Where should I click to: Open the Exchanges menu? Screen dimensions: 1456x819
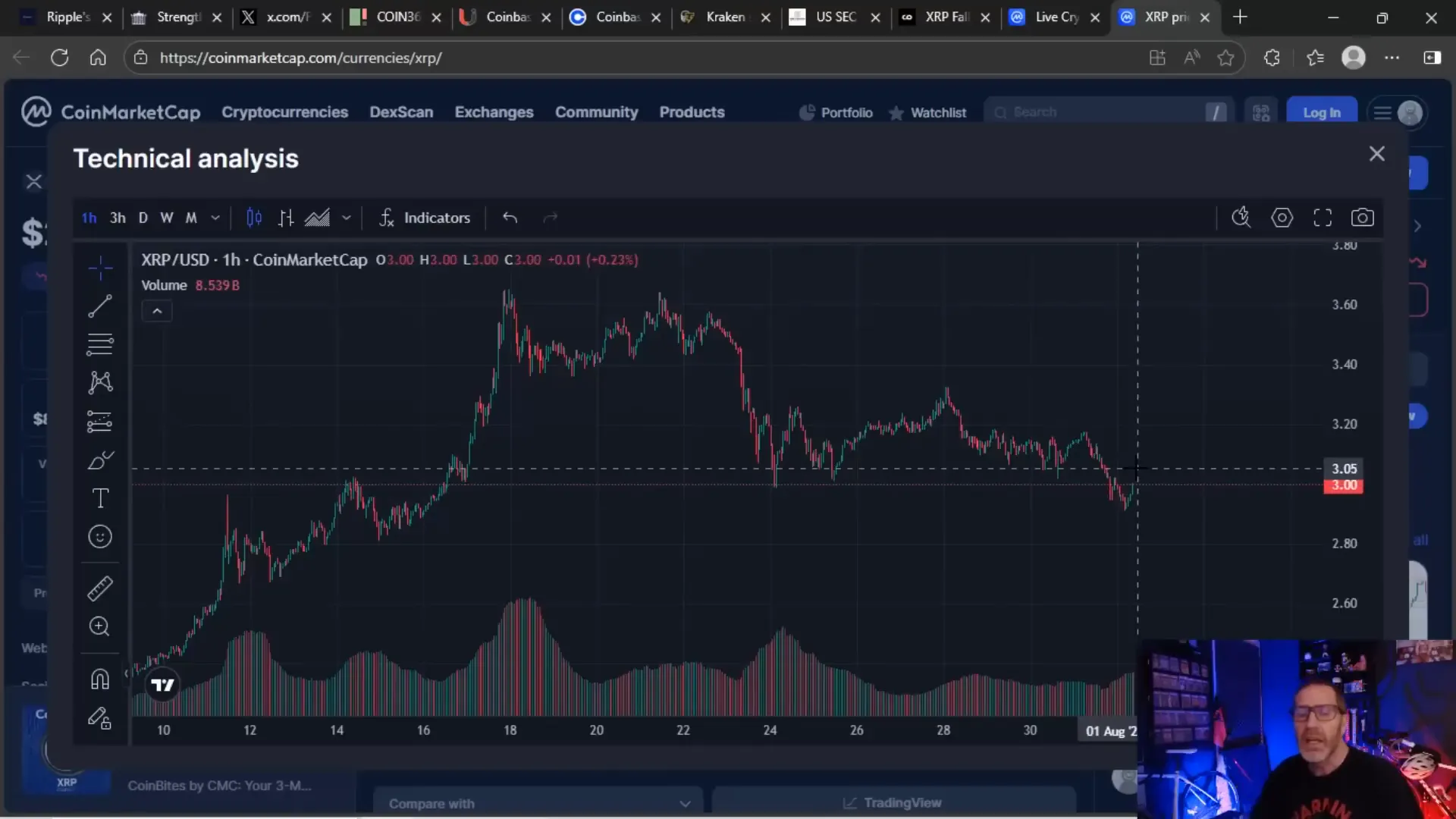click(x=494, y=112)
